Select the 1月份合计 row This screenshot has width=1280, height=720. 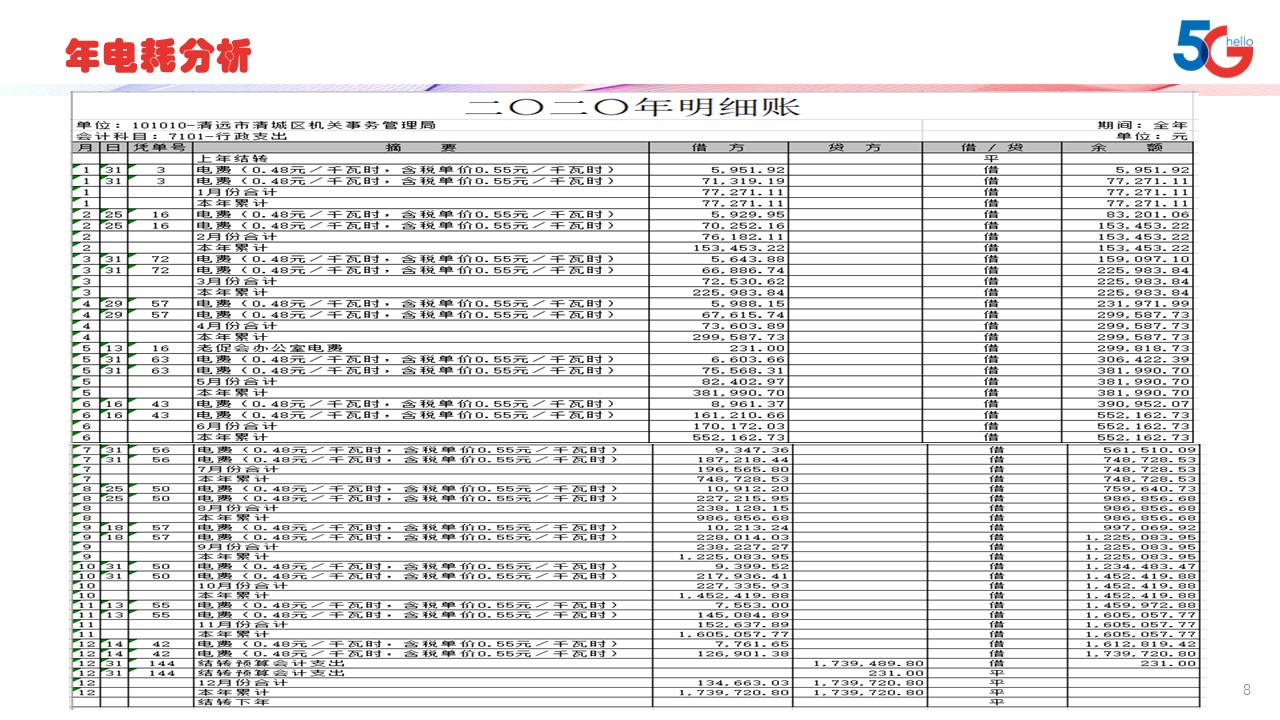[634, 192]
